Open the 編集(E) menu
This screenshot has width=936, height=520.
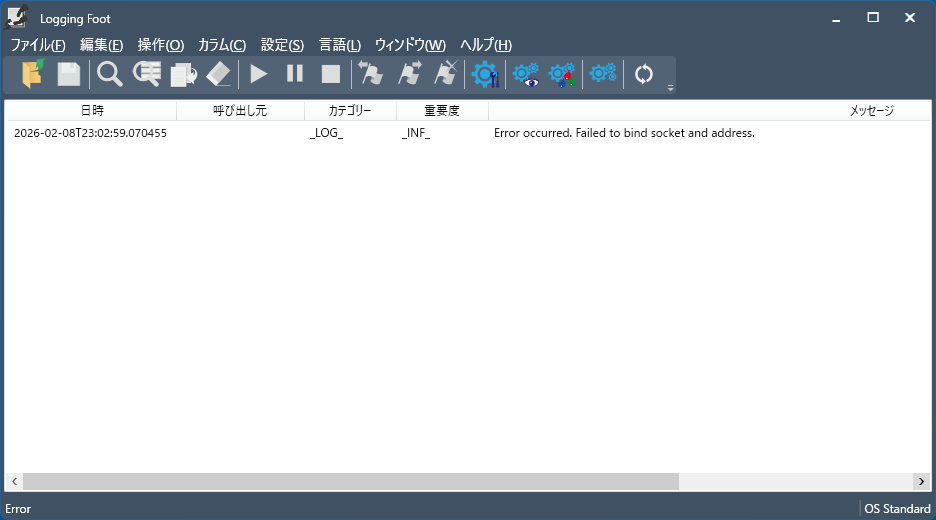click(101, 45)
